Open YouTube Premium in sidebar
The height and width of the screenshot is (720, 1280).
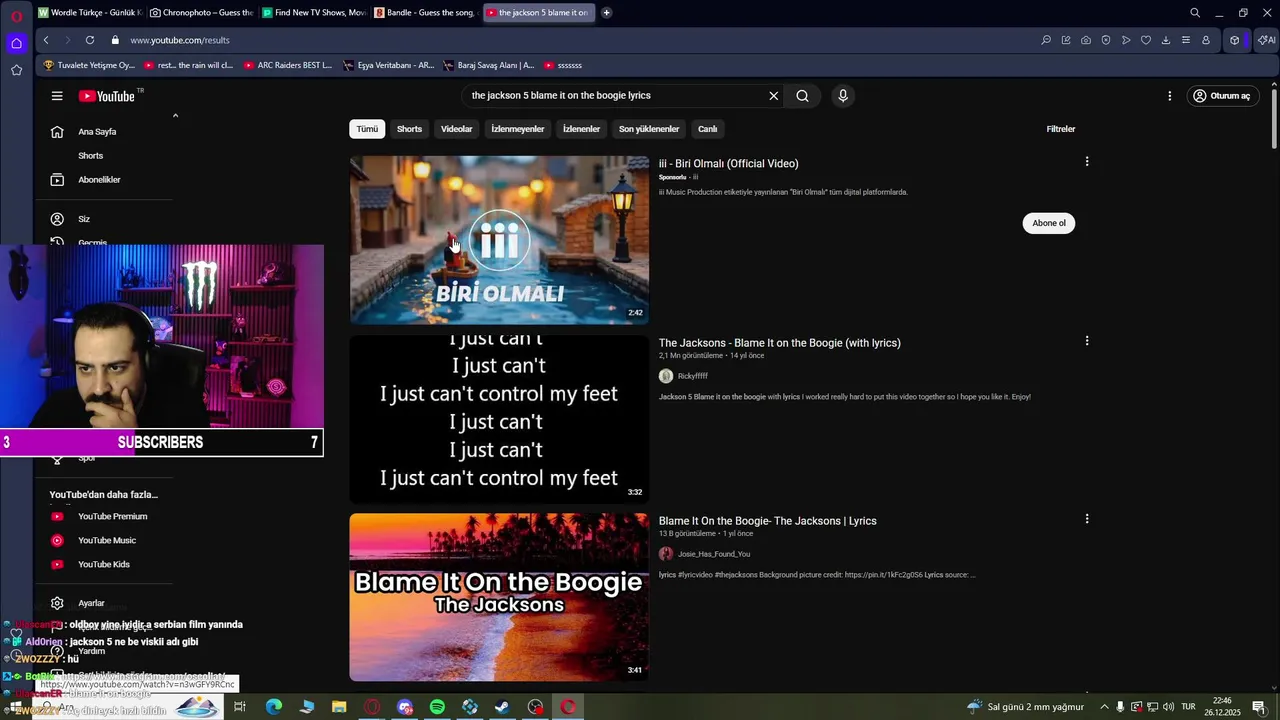(110, 516)
